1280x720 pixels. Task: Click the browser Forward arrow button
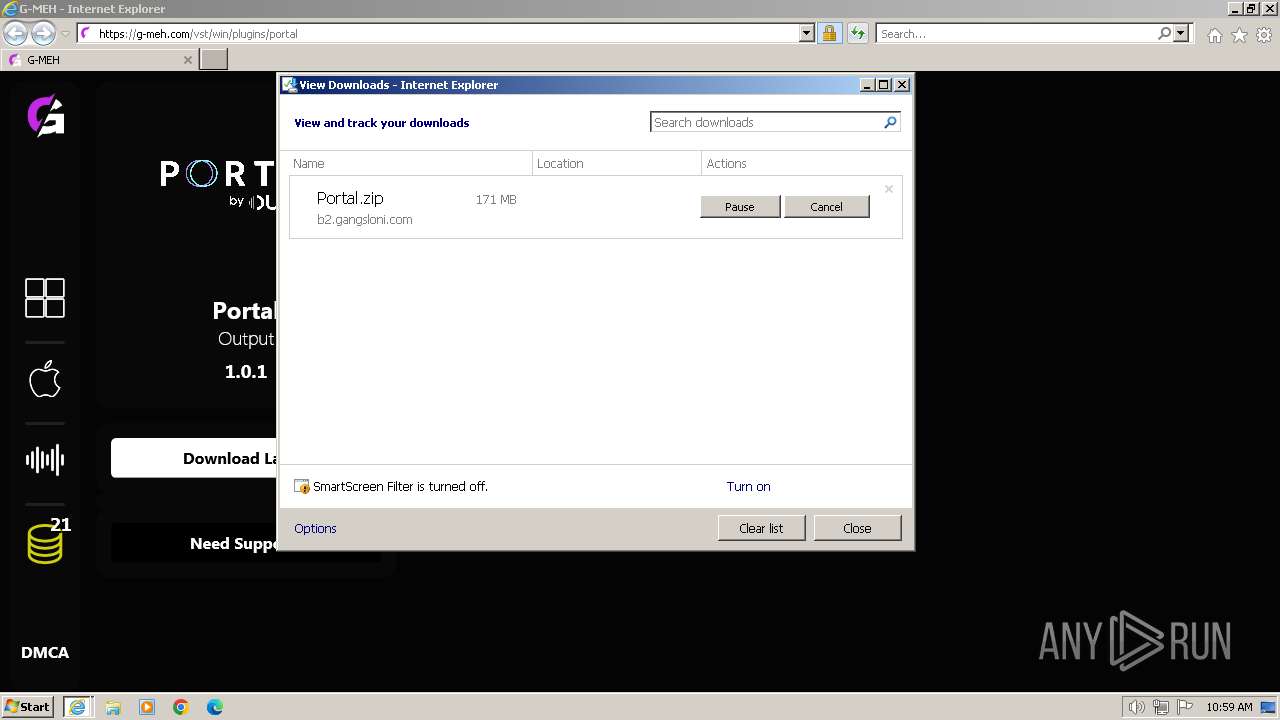(x=43, y=33)
